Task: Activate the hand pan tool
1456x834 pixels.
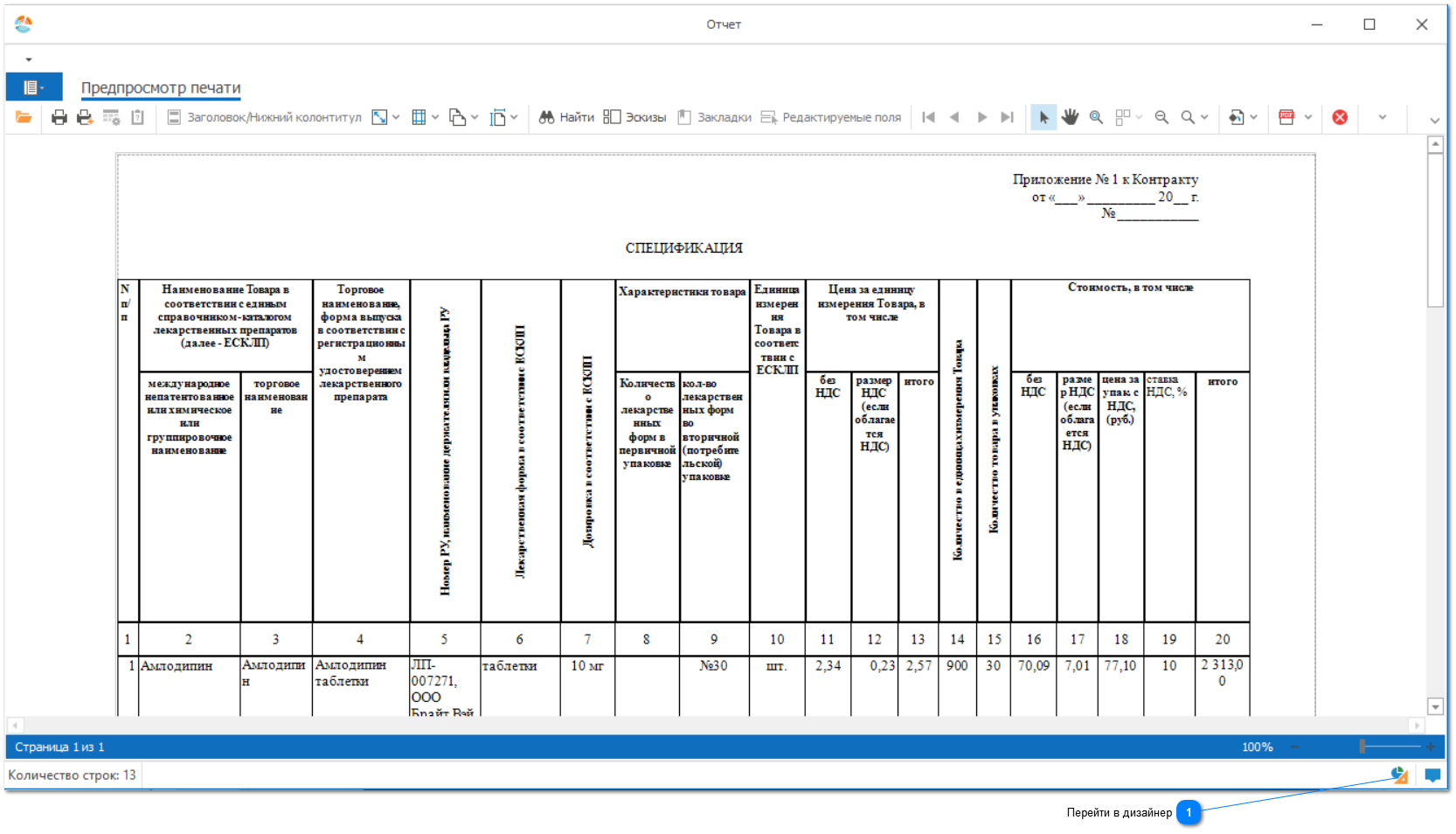Action: [x=1070, y=117]
